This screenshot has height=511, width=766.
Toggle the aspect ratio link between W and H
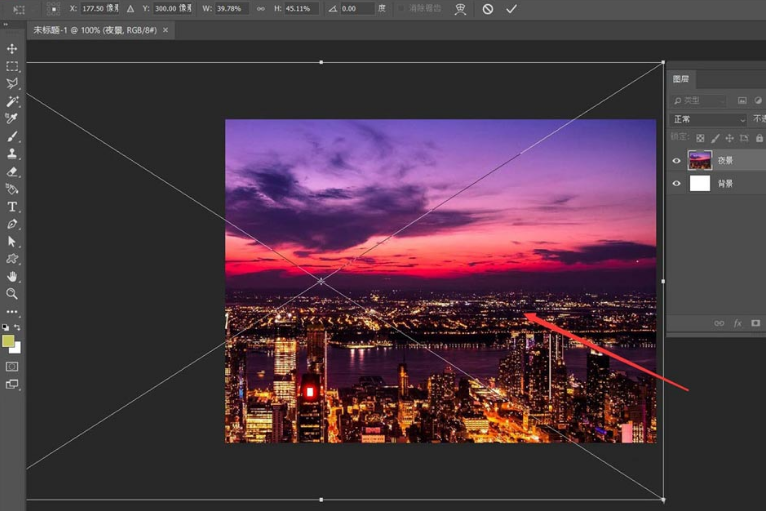[261, 9]
